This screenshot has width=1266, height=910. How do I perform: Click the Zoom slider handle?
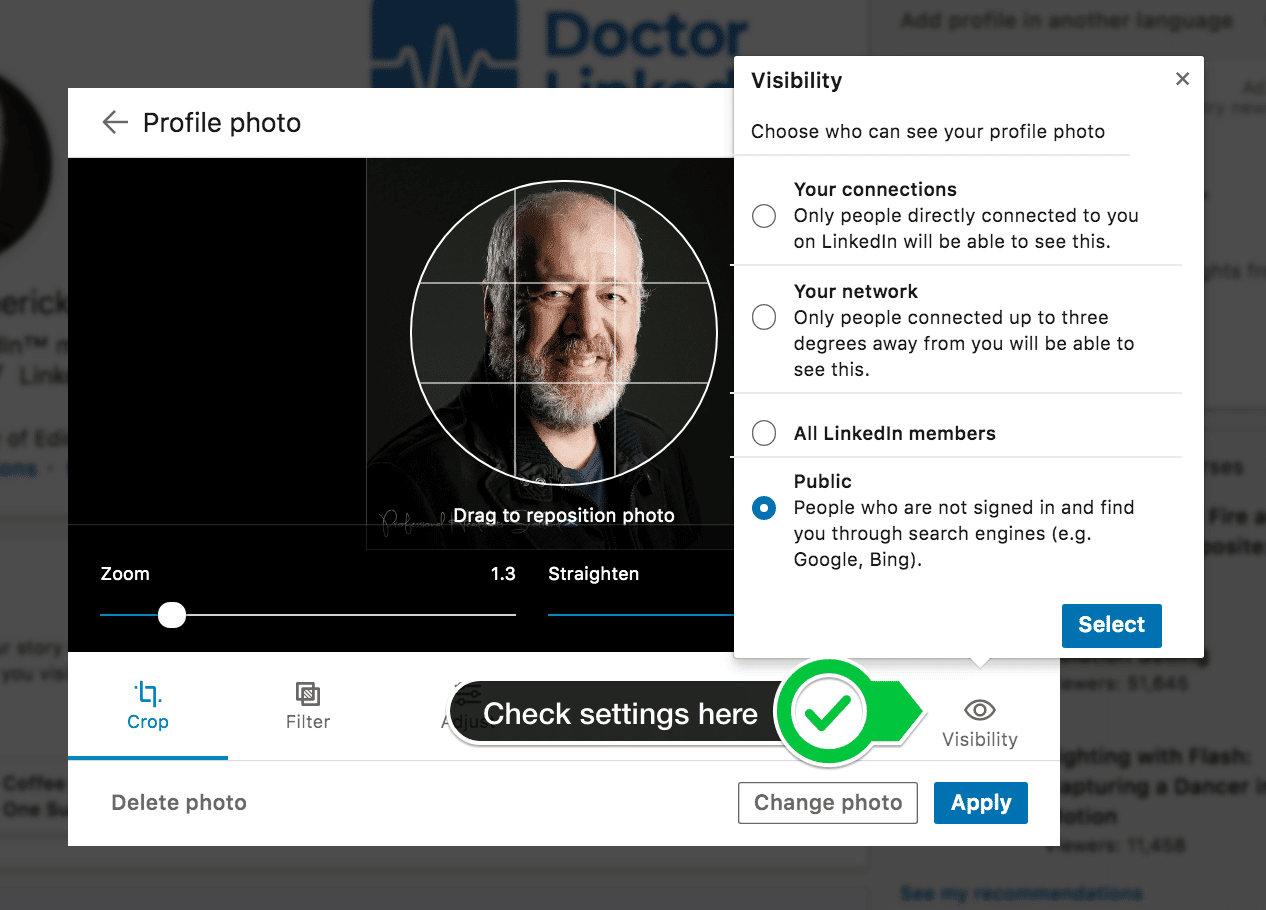[172, 615]
